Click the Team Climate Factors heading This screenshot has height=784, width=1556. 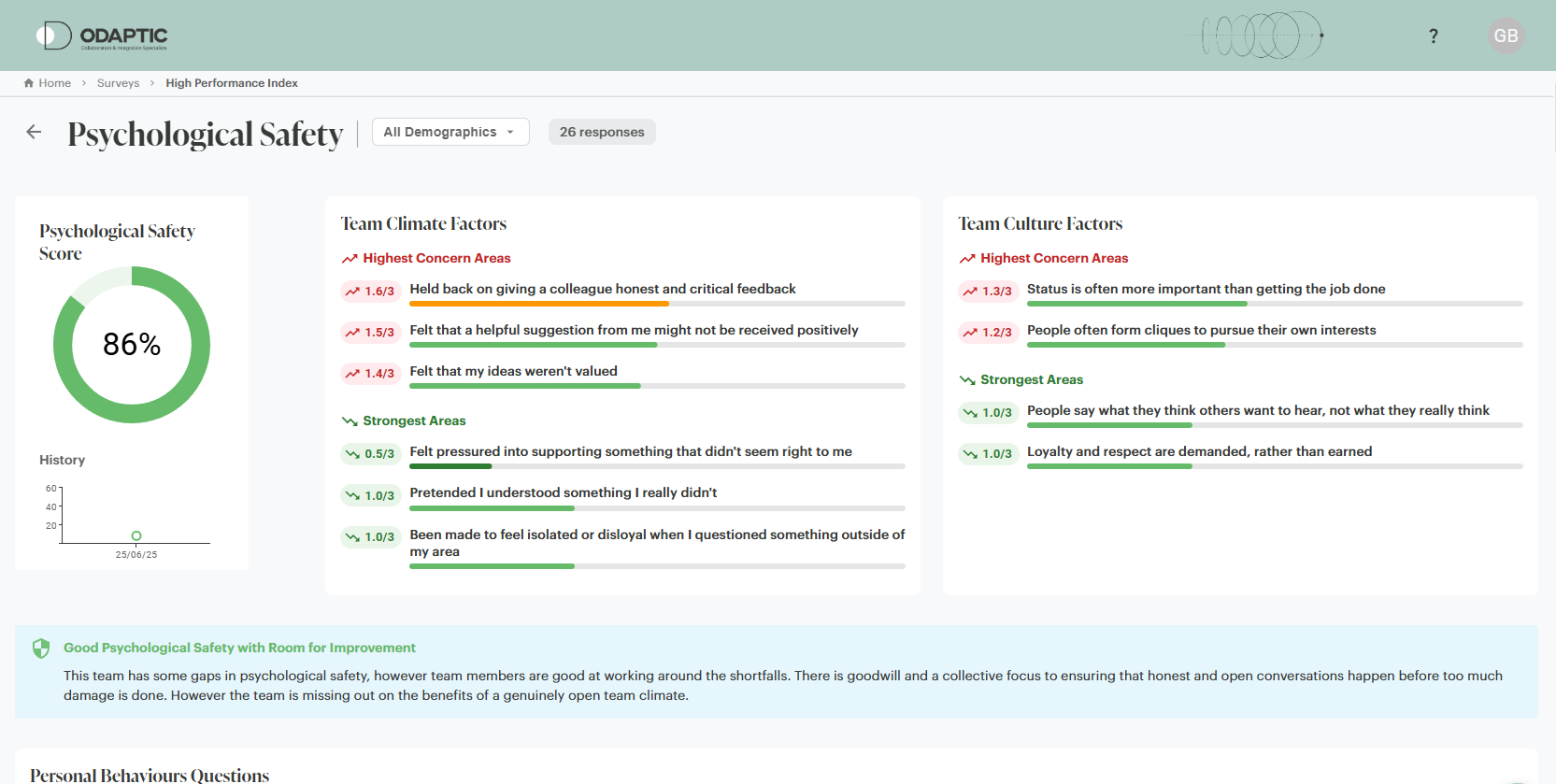423,223
